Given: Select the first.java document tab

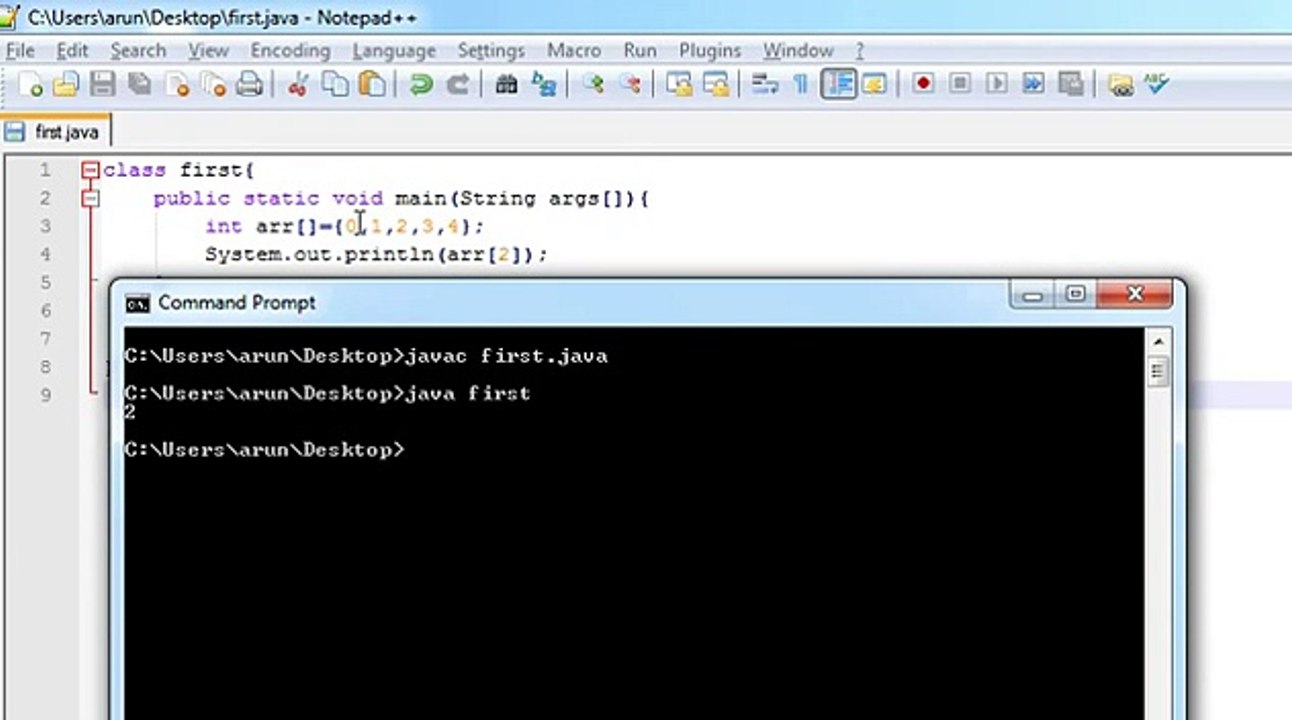Looking at the screenshot, I should [x=56, y=132].
